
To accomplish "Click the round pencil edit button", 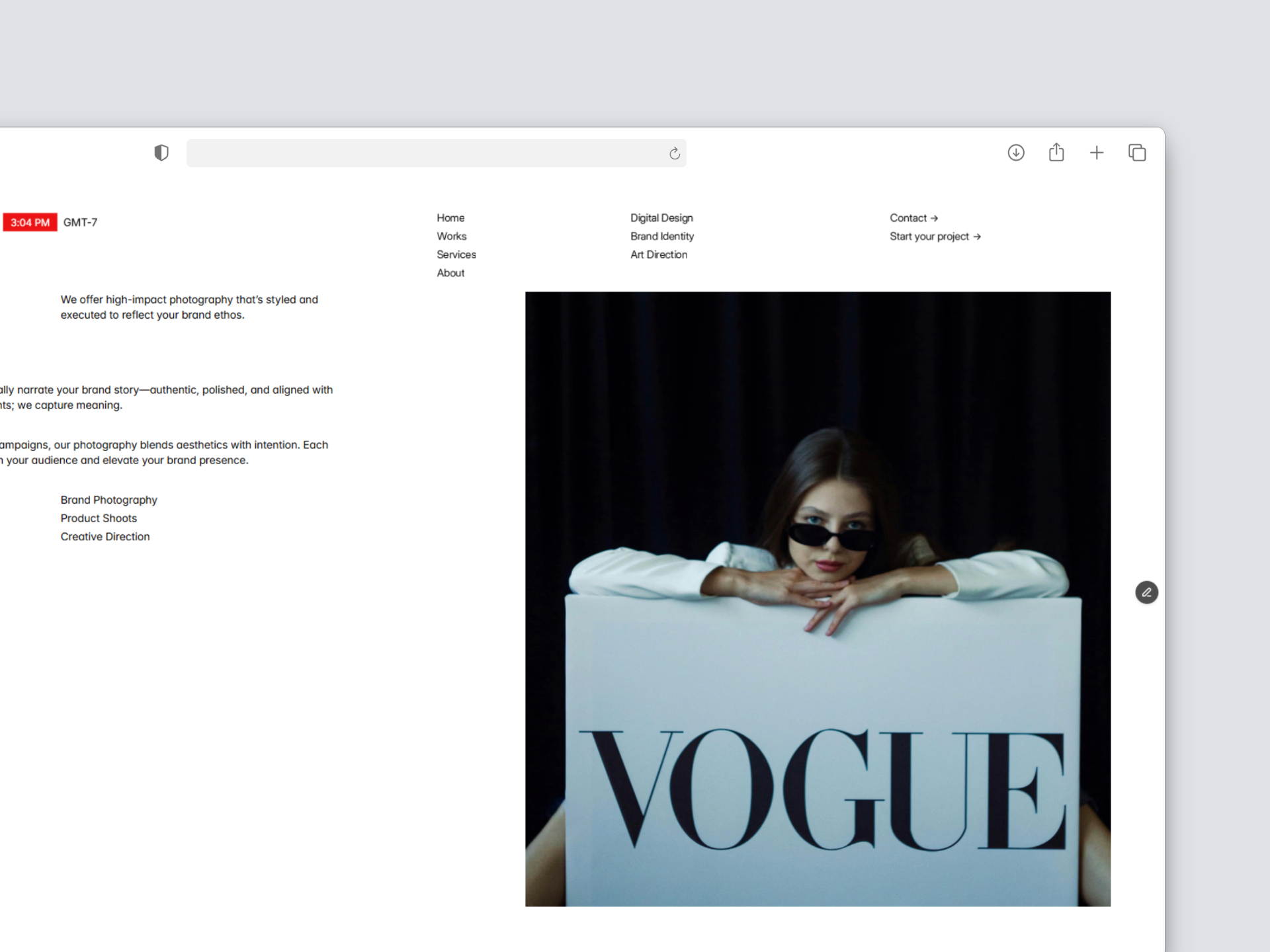I will click(x=1147, y=592).
